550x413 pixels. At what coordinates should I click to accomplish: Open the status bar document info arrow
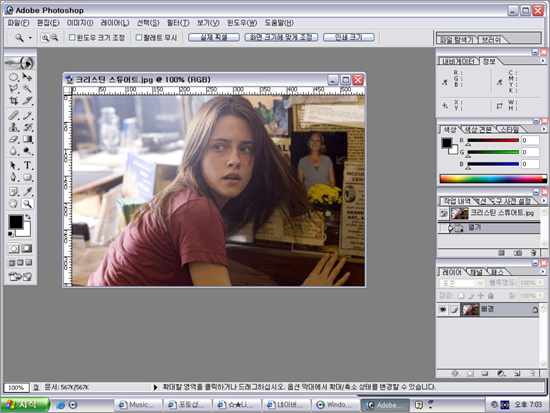click(155, 387)
